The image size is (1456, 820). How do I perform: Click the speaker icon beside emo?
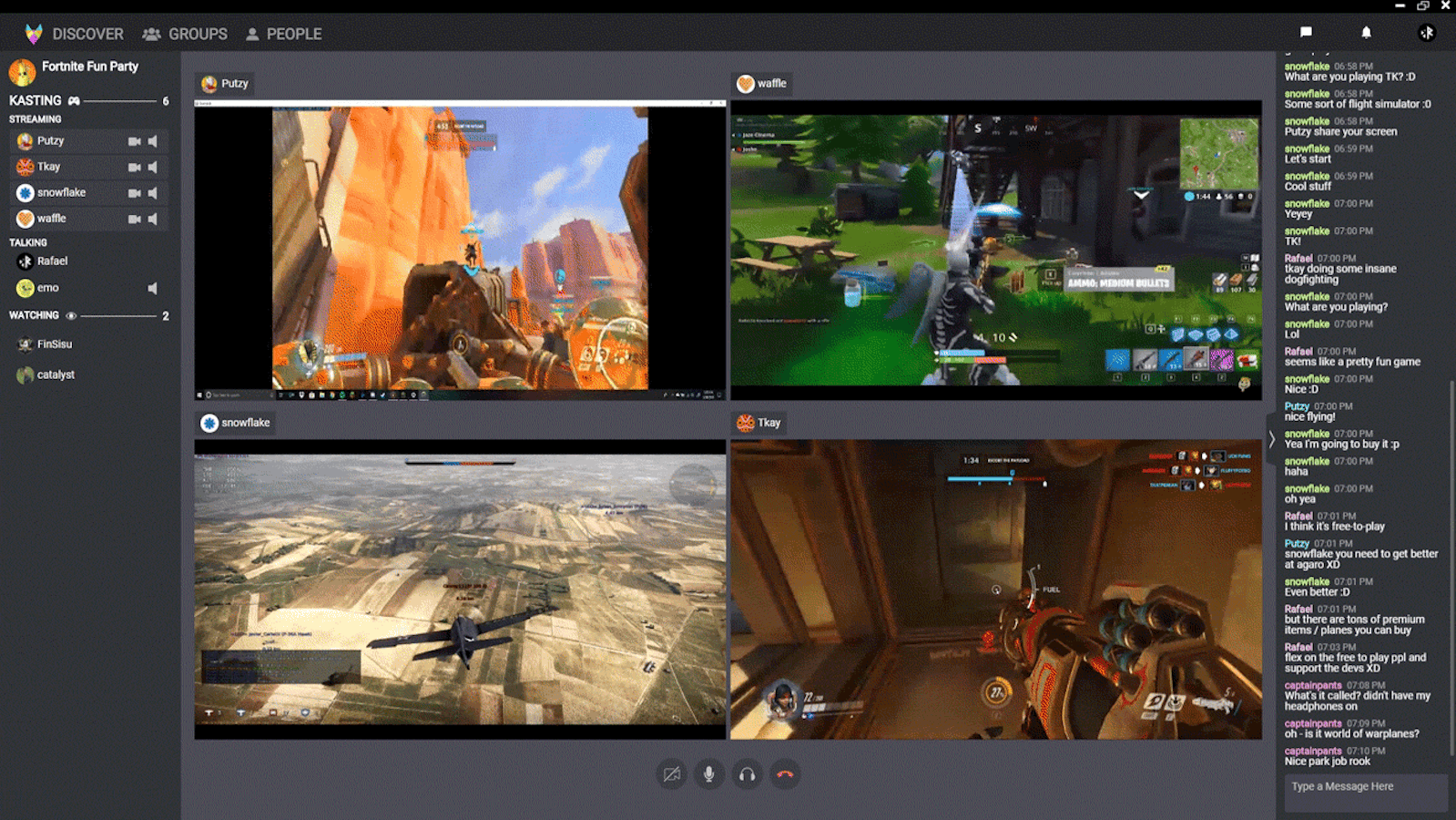point(153,289)
